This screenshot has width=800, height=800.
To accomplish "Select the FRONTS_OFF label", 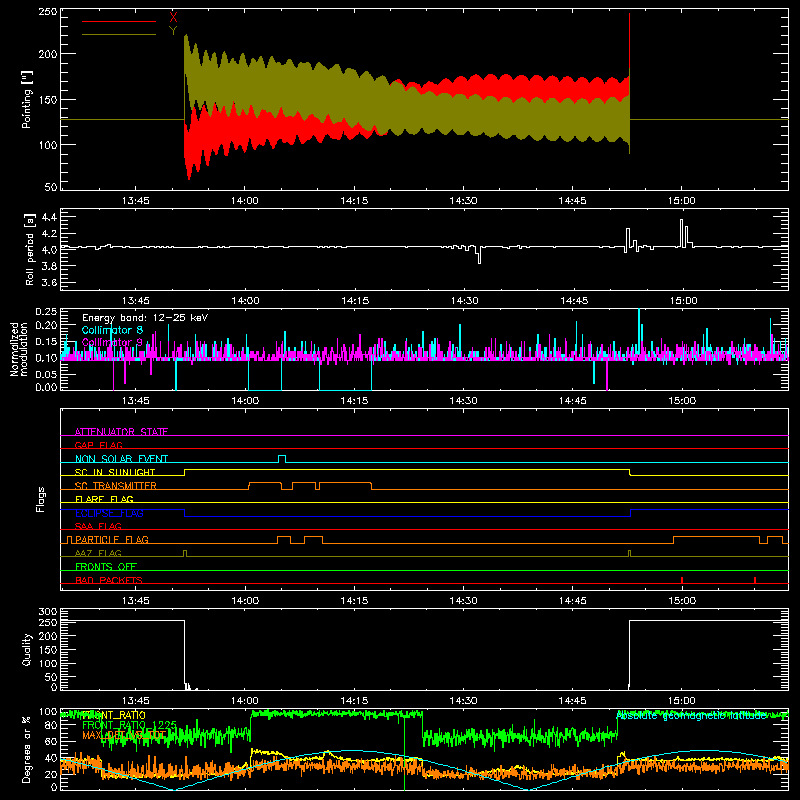I will (x=106, y=566).
